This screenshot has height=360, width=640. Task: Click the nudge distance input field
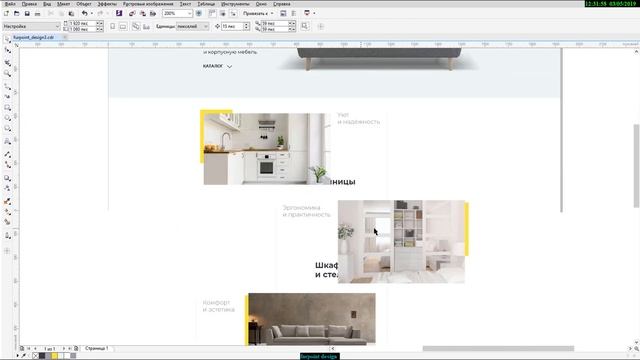click(x=232, y=26)
